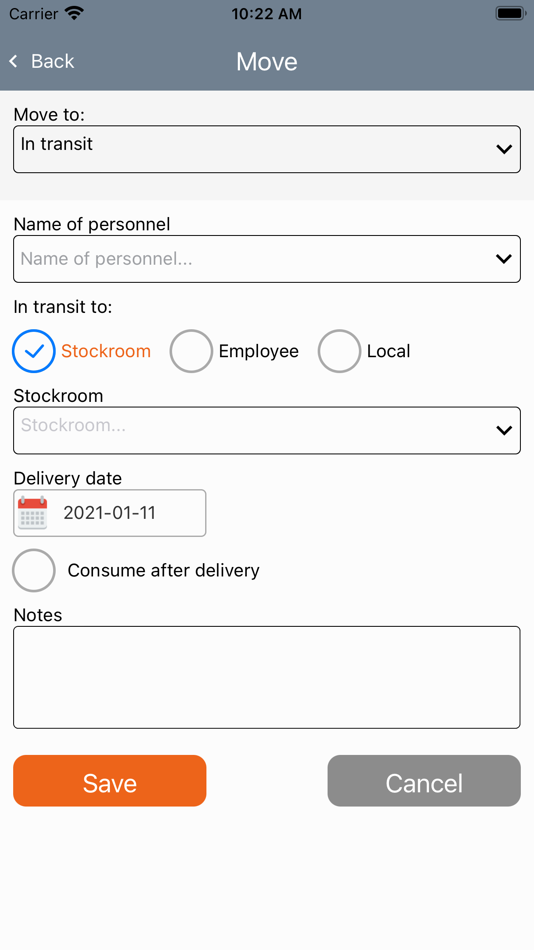Expand the Move to dropdown arrow
The width and height of the screenshot is (534, 950).
coord(504,149)
